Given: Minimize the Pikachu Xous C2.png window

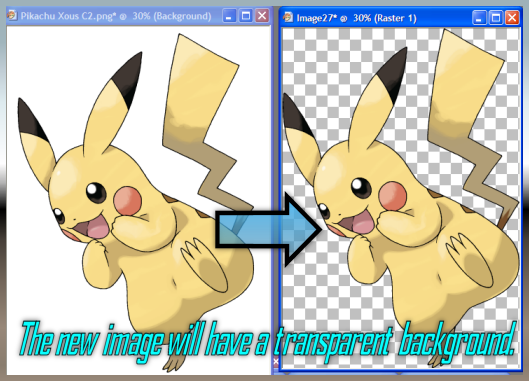Looking at the screenshot, I should tap(229, 16).
